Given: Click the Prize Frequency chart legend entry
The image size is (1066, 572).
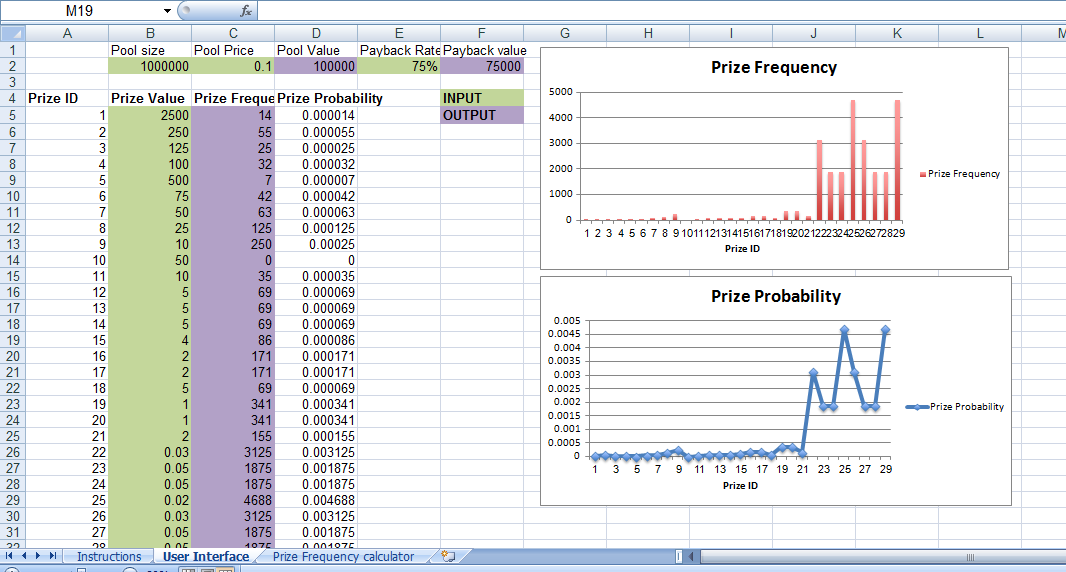Looking at the screenshot, I should pos(959,174).
